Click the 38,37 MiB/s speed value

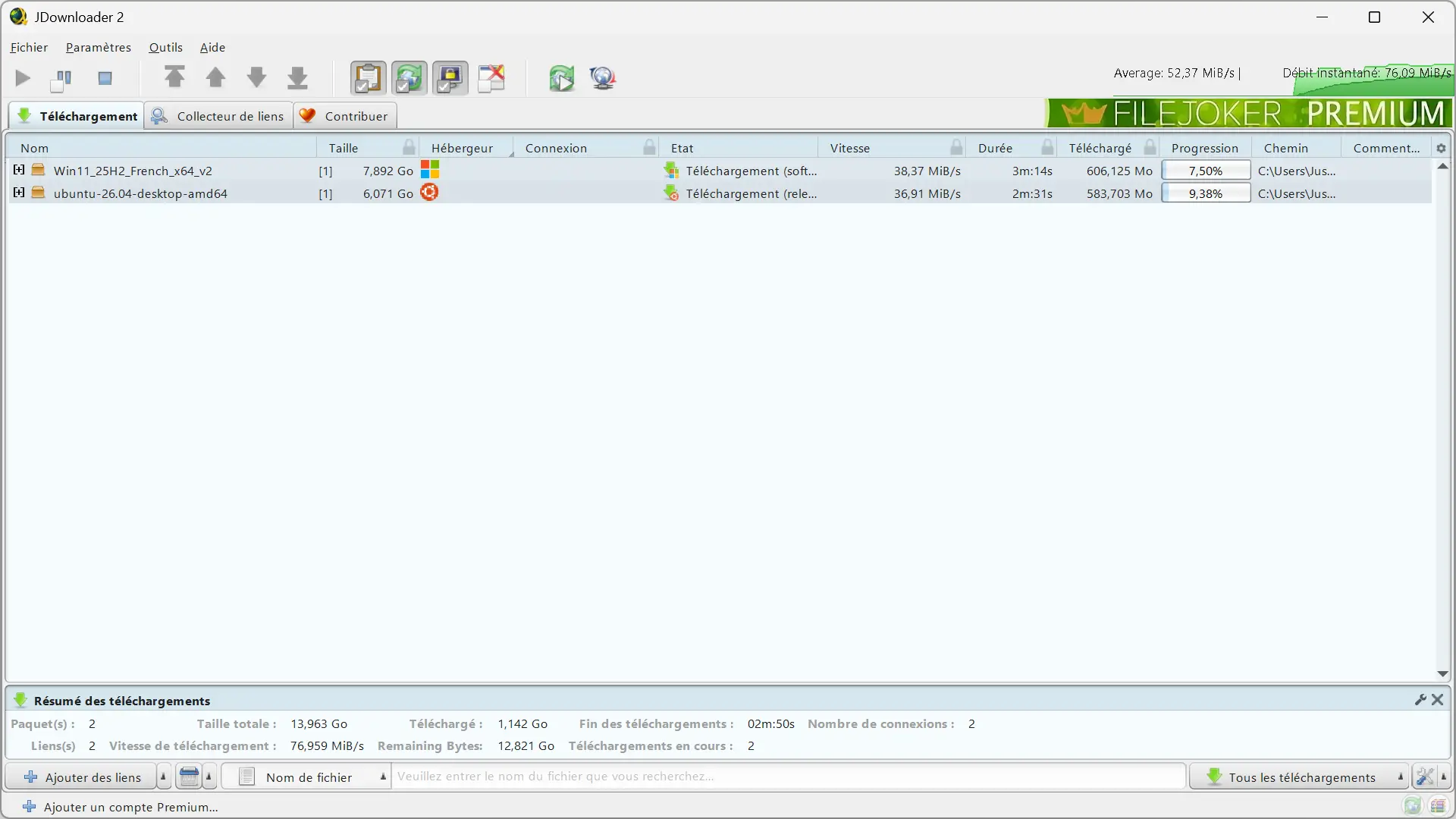click(927, 171)
